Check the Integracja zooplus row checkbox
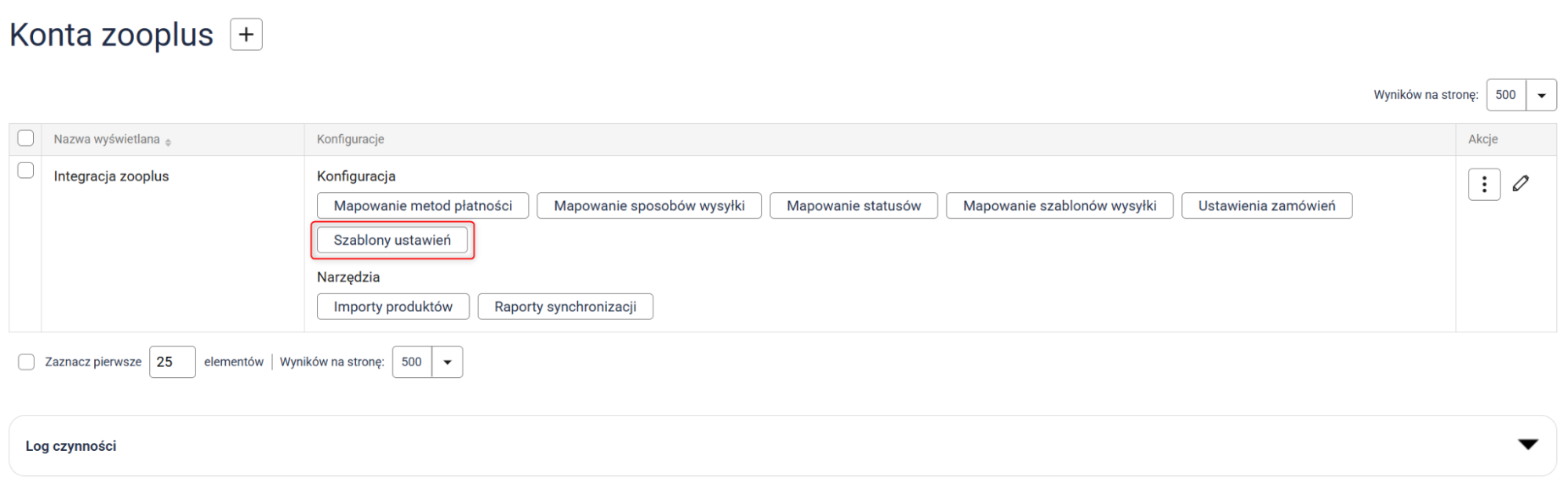Screen dimensions: 1568x487 click(x=26, y=171)
